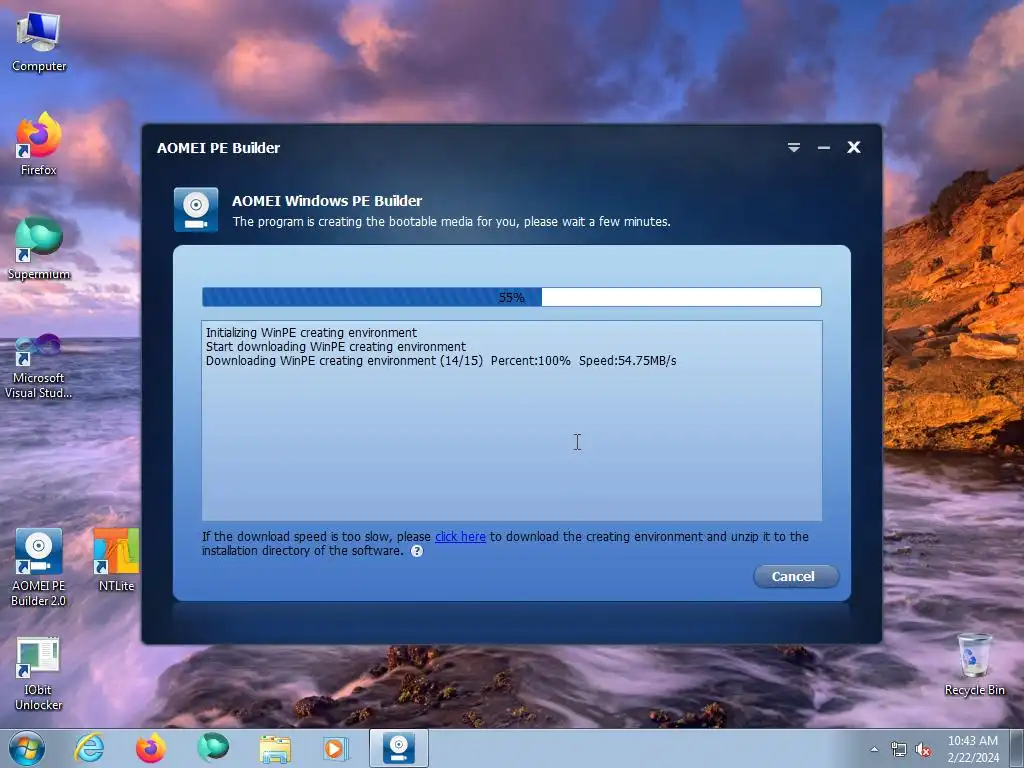This screenshot has width=1024, height=768.
Task: Select the AOMEI PE Builder 2.0 desktop icon
Action: (39, 568)
